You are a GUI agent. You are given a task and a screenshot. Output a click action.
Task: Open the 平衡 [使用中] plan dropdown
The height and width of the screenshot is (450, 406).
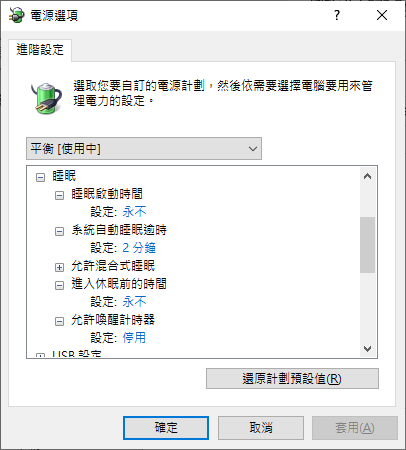tap(144, 148)
